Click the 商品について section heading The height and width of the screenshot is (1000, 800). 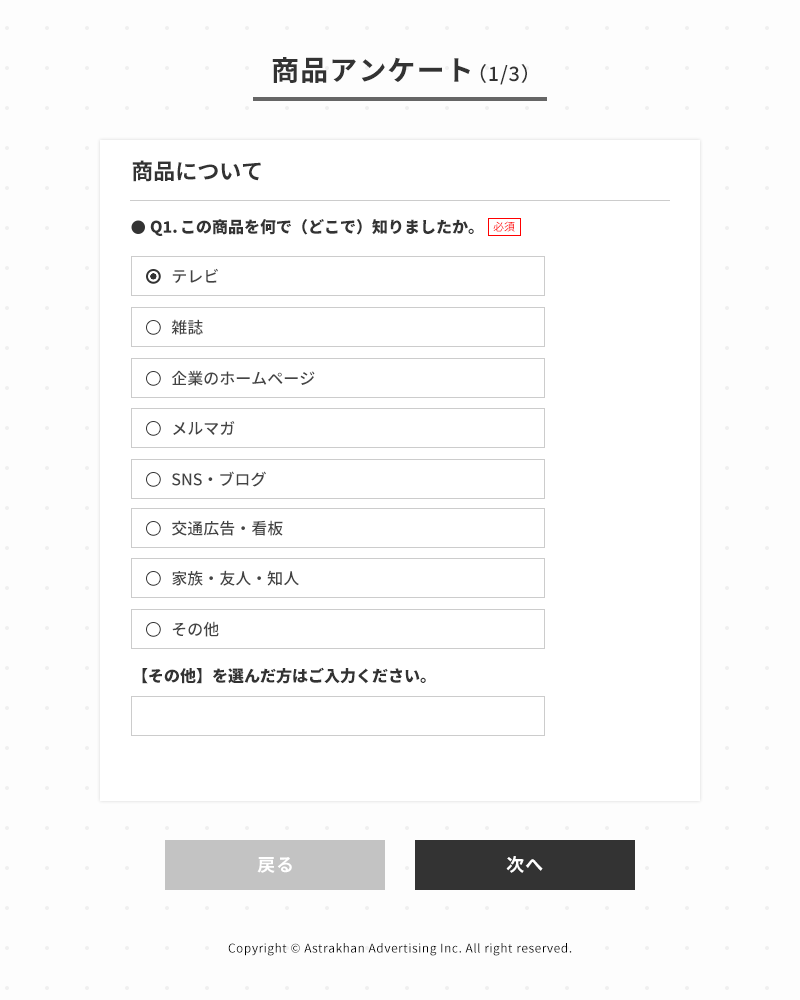196,172
